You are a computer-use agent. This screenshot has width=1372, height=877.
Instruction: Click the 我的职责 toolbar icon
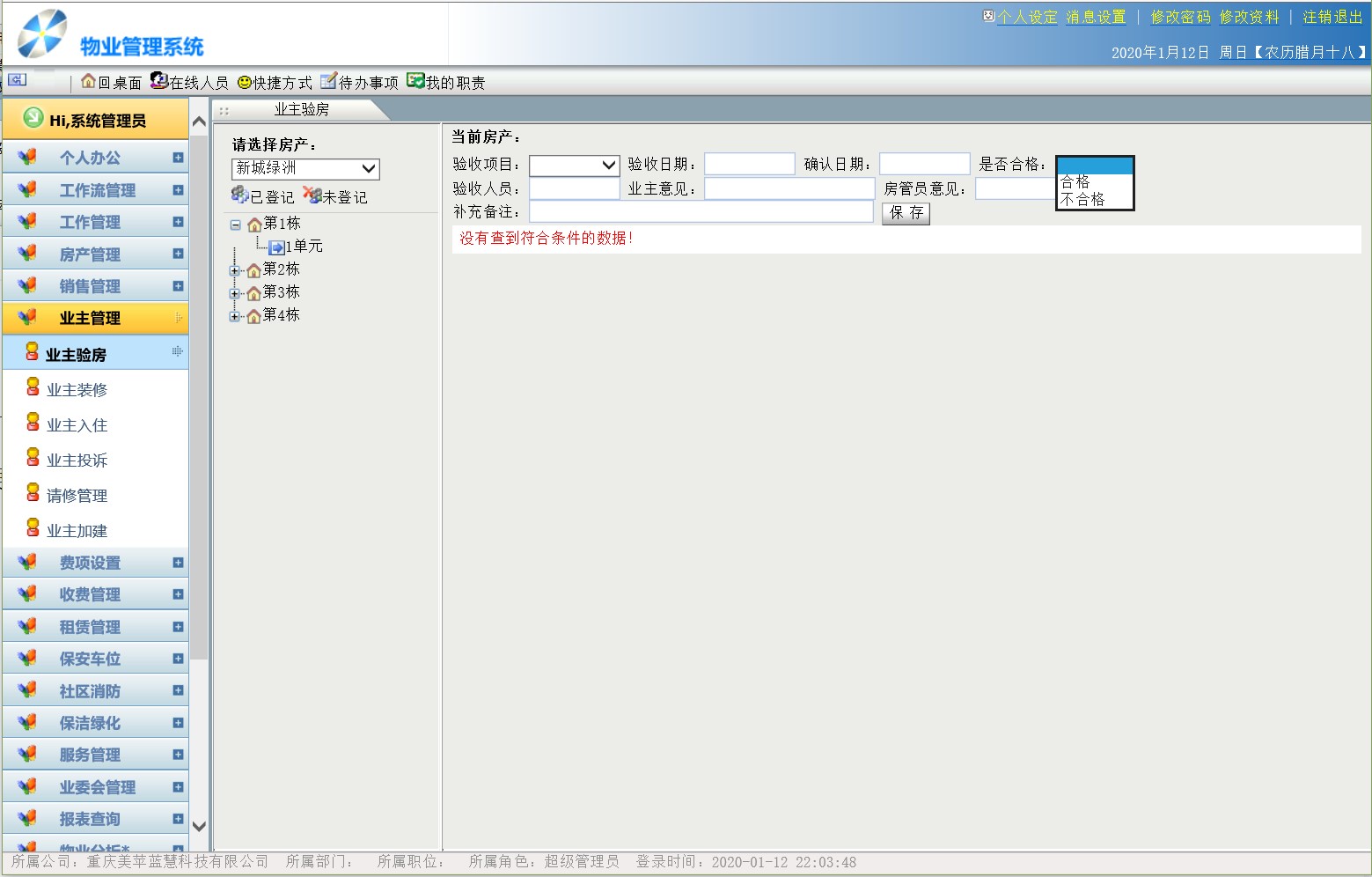(415, 81)
